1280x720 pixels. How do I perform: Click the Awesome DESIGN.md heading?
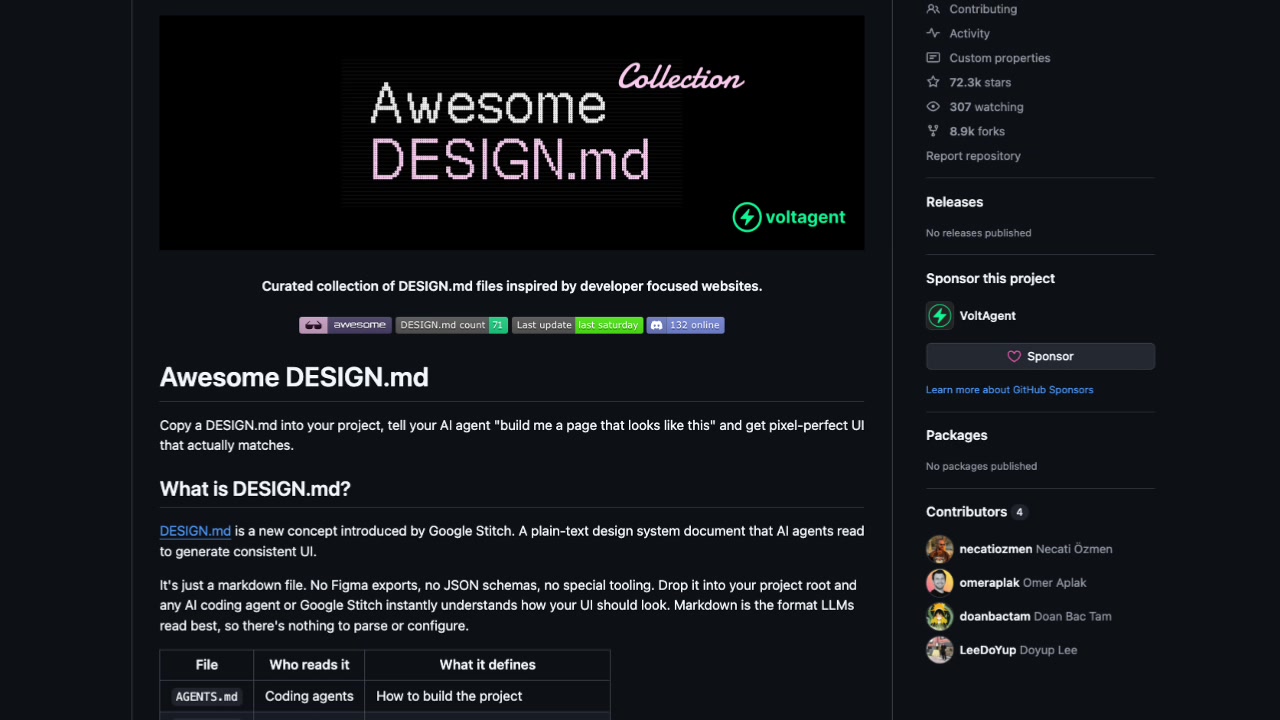[294, 377]
